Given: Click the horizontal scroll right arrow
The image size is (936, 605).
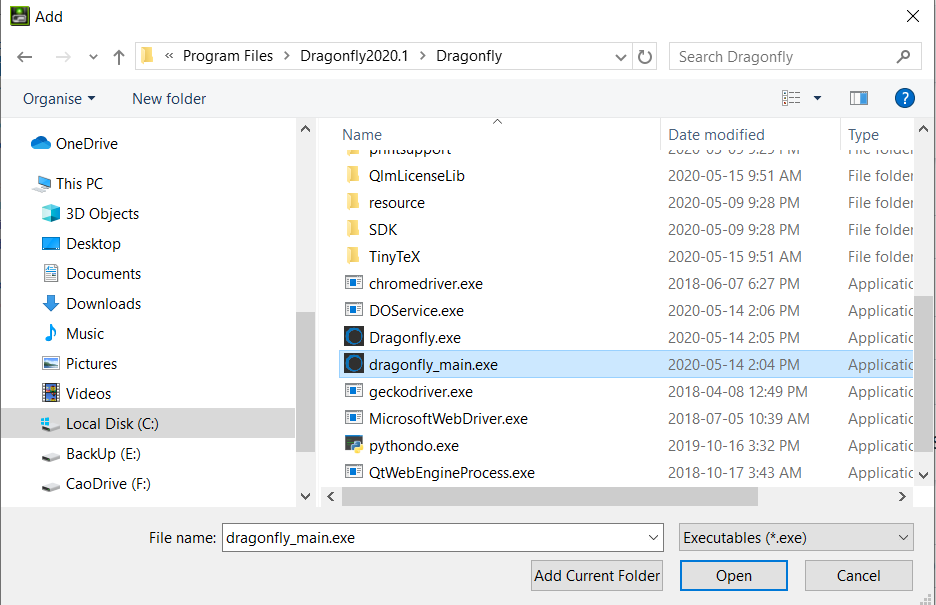Looking at the screenshot, I should pos(902,496).
